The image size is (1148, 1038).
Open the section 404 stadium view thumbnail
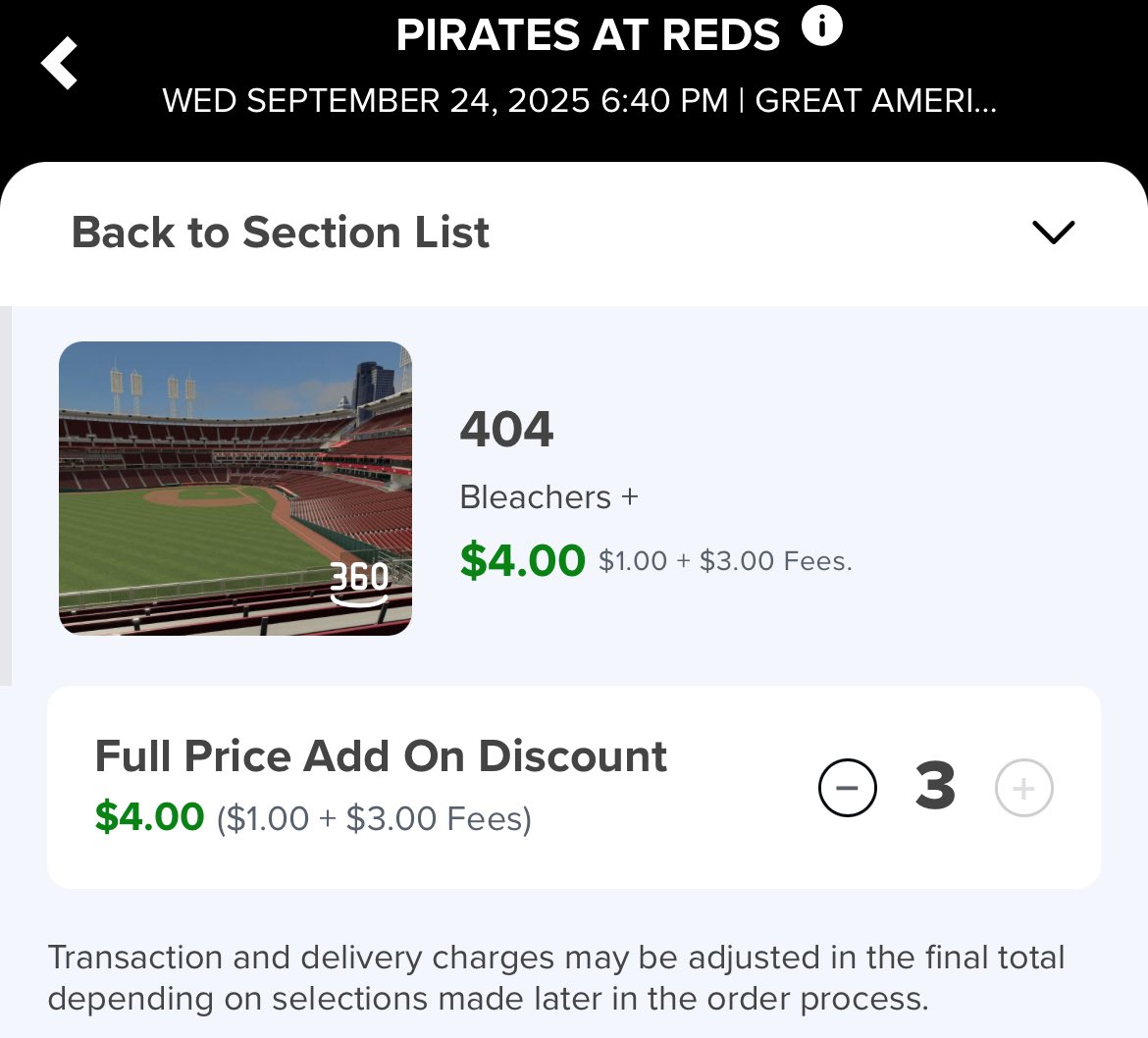pyautogui.click(x=235, y=489)
